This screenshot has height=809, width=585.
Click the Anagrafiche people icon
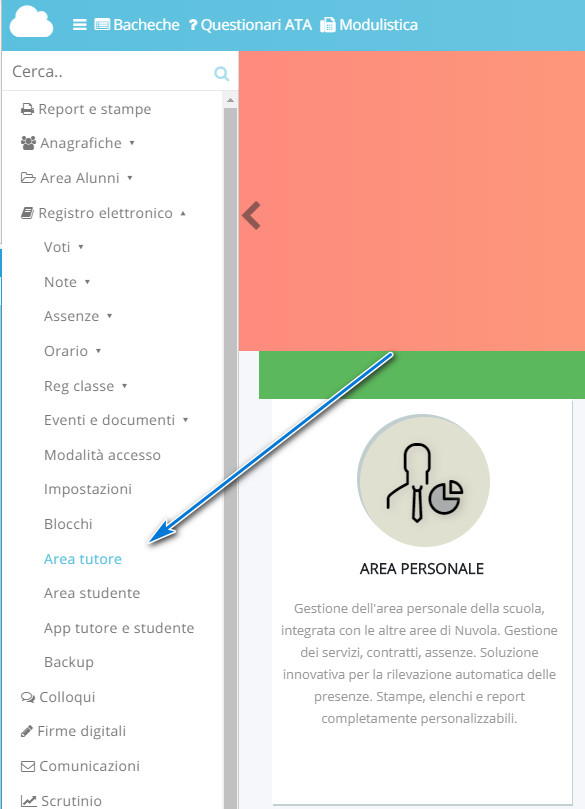point(28,143)
